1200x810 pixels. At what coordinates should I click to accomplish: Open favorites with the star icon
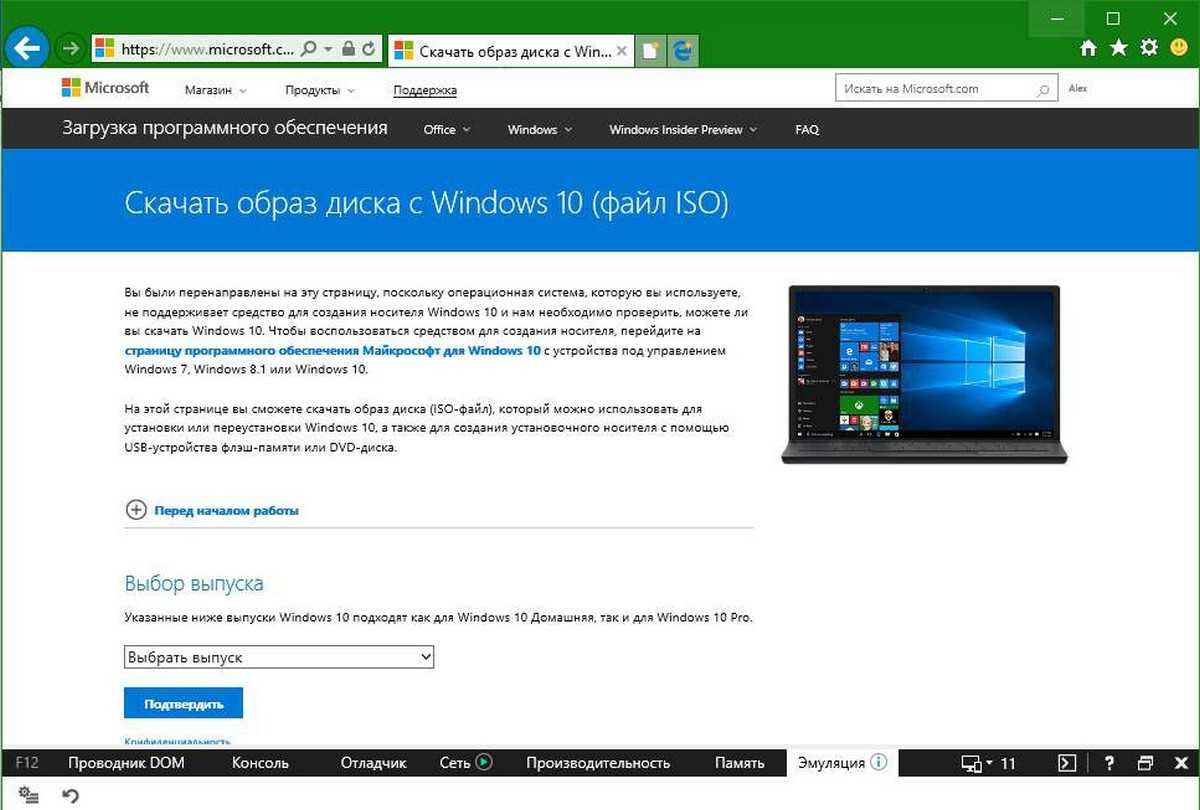coord(1119,48)
